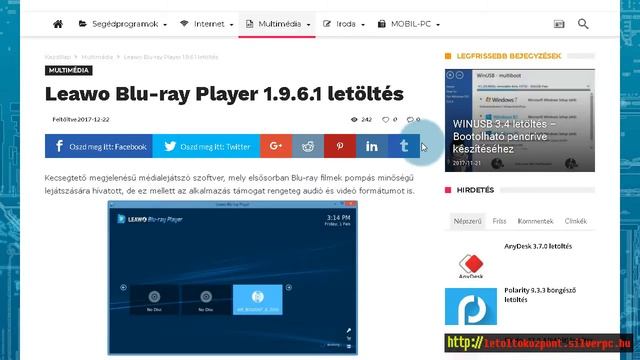This screenshot has height=360, width=640.
Task: Click the heart like icon
Action: coord(385,120)
